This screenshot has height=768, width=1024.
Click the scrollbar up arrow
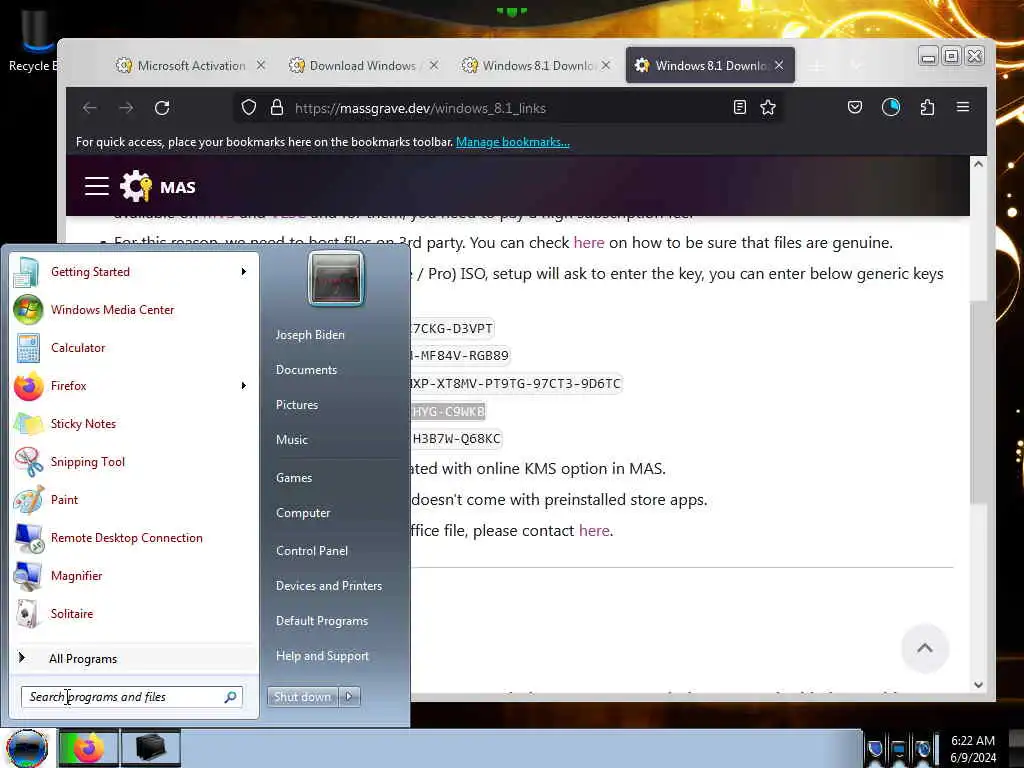coord(978,164)
